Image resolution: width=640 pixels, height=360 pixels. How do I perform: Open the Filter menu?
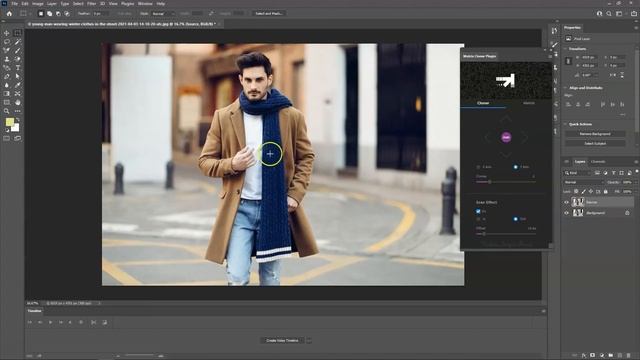pyautogui.click(x=91, y=4)
